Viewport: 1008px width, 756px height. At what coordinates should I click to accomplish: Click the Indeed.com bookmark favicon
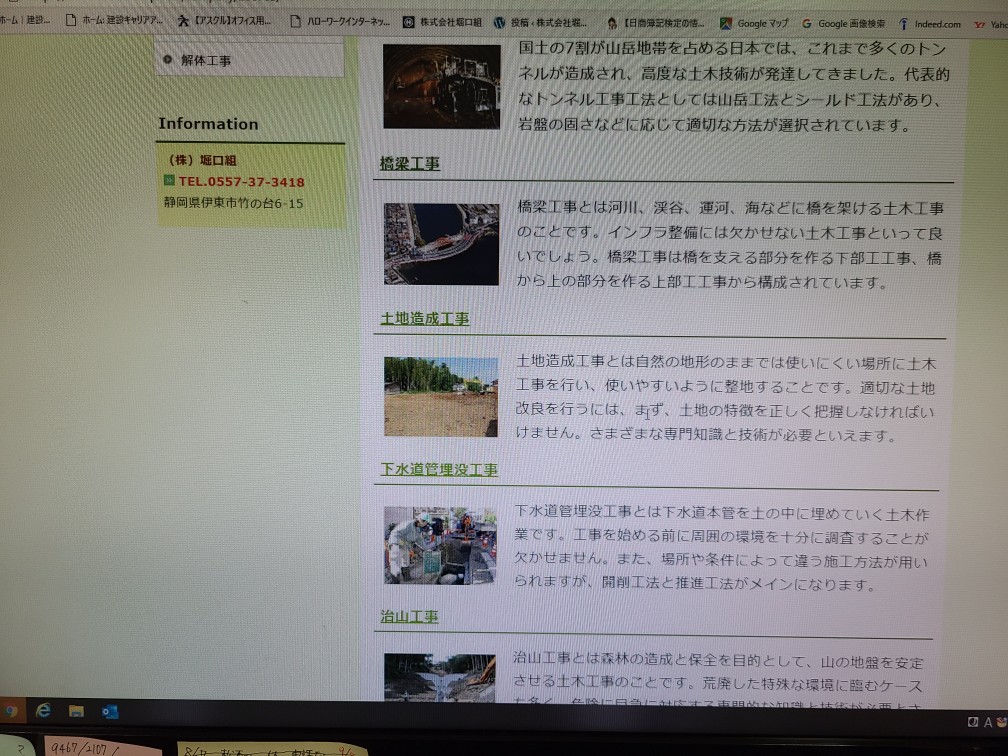pyautogui.click(x=904, y=24)
